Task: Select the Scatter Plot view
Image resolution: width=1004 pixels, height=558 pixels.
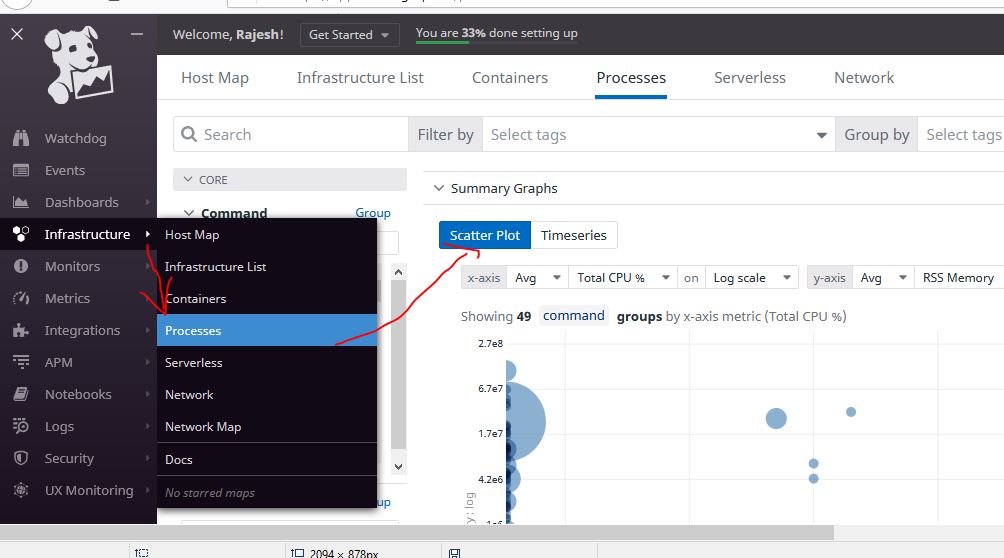Action: click(485, 236)
